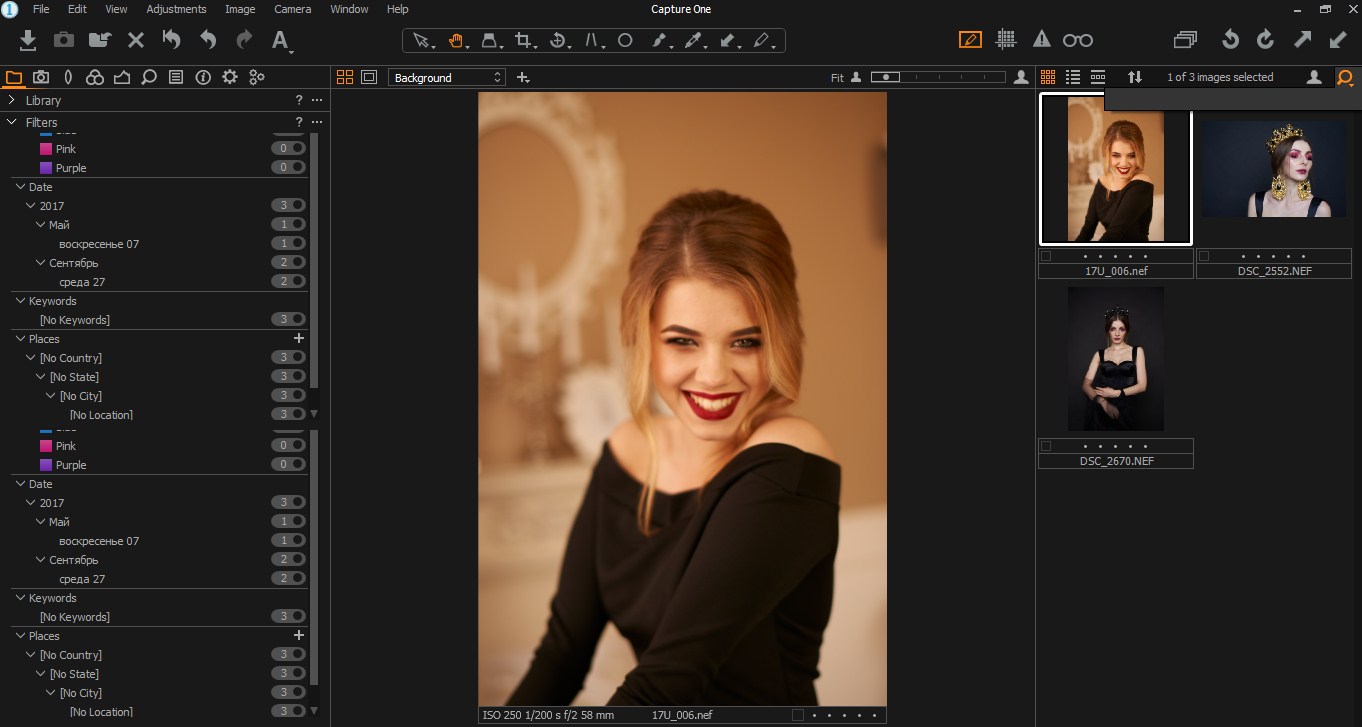Toggle the grid overlay icon

tap(1007, 40)
